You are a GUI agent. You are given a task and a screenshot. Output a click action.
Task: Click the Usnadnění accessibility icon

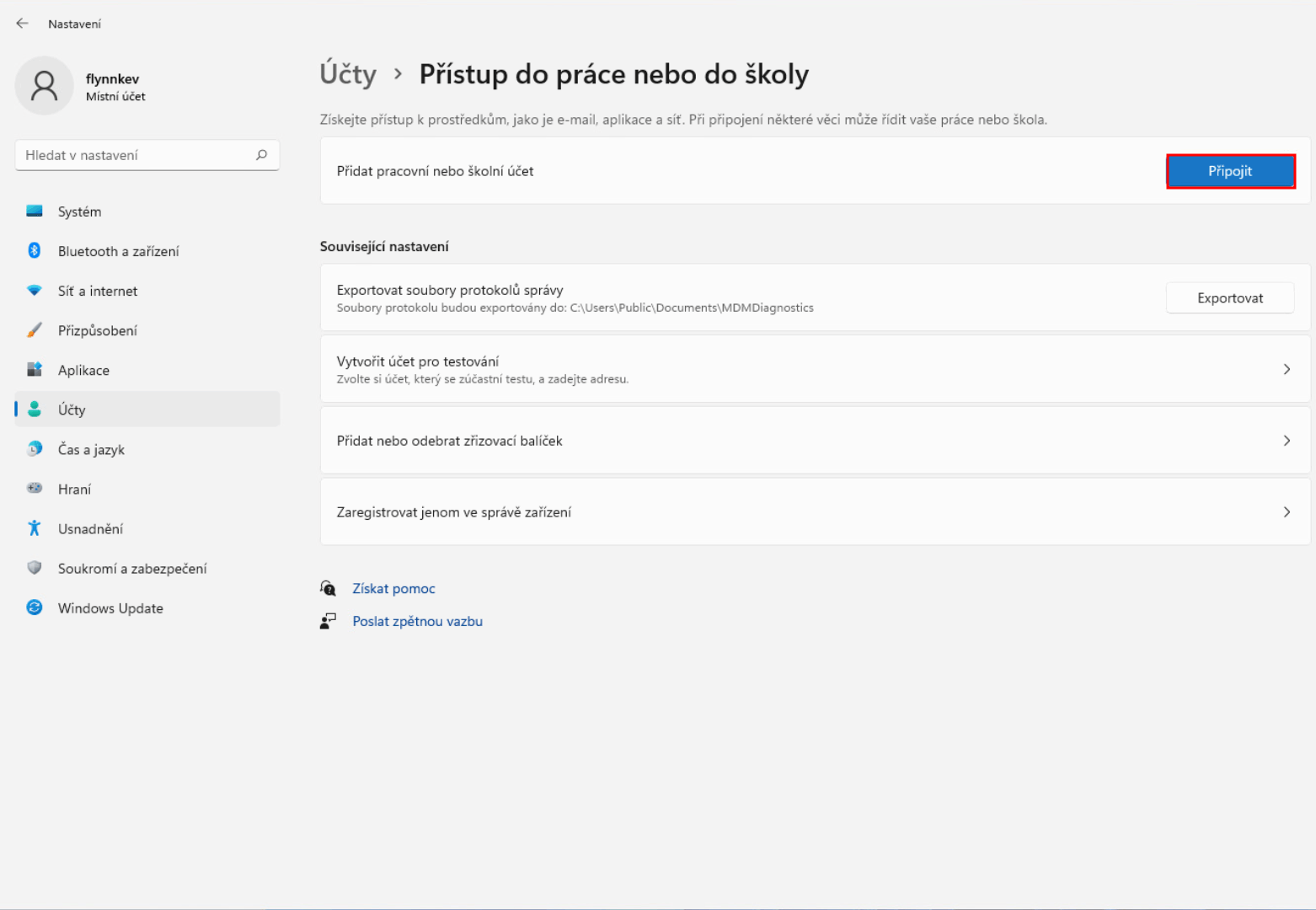pos(35,528)
